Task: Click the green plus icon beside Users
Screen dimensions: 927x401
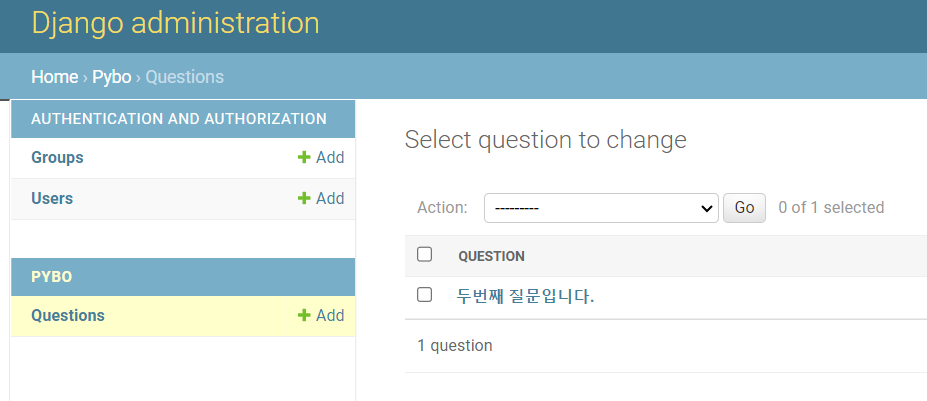Action: (x=304, y=199)
